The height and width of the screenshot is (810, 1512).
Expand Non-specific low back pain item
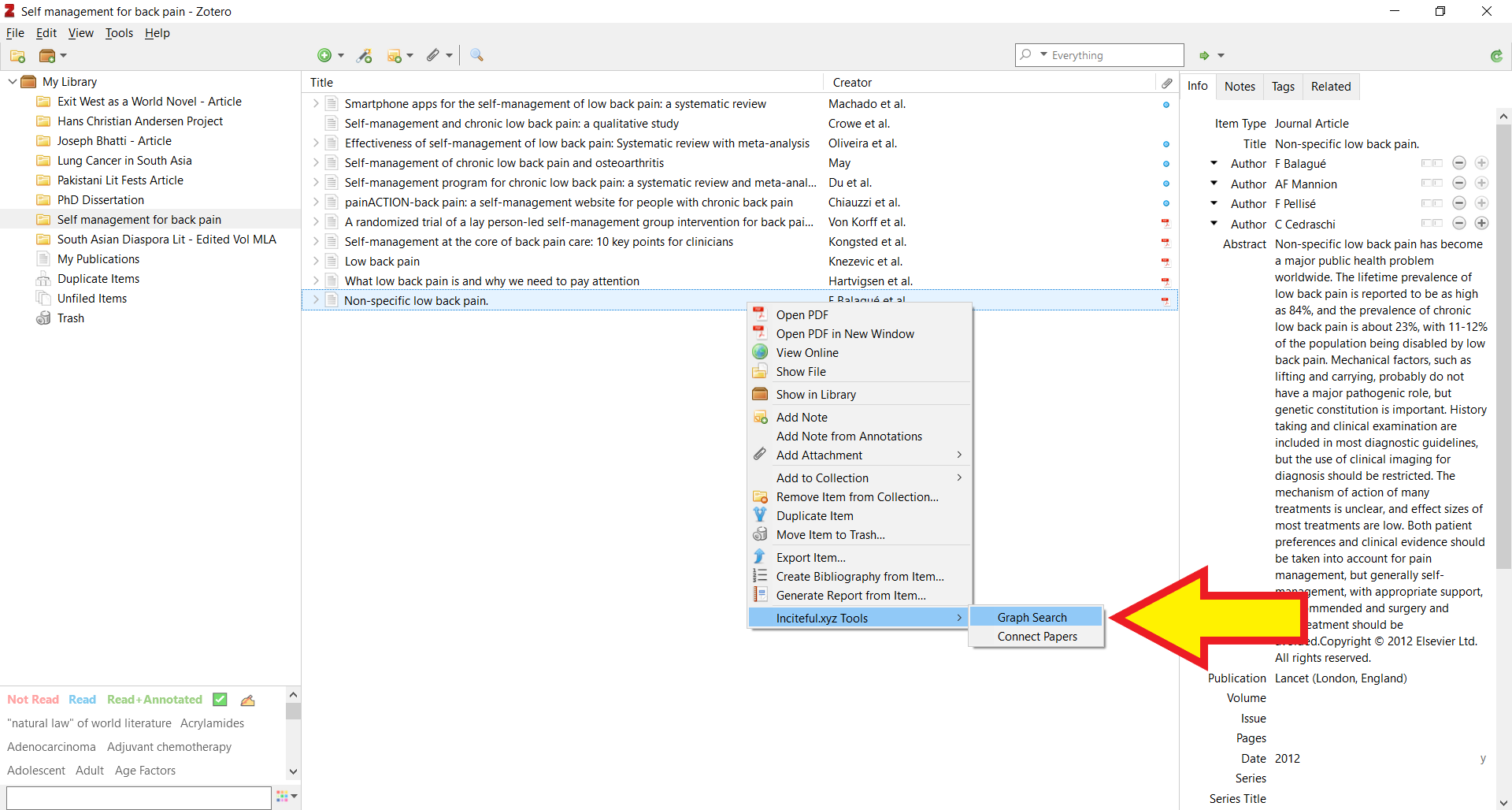coord(316,300)
